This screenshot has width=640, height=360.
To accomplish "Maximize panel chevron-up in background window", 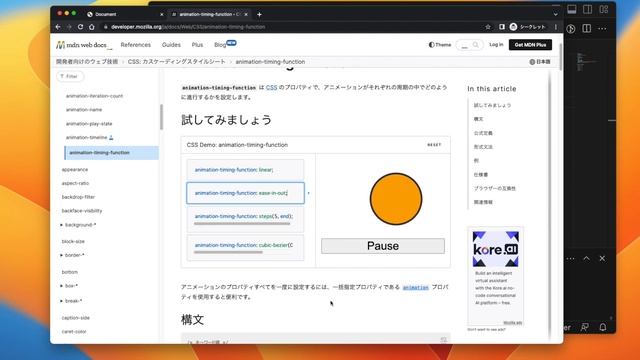I will click(587, 258).
